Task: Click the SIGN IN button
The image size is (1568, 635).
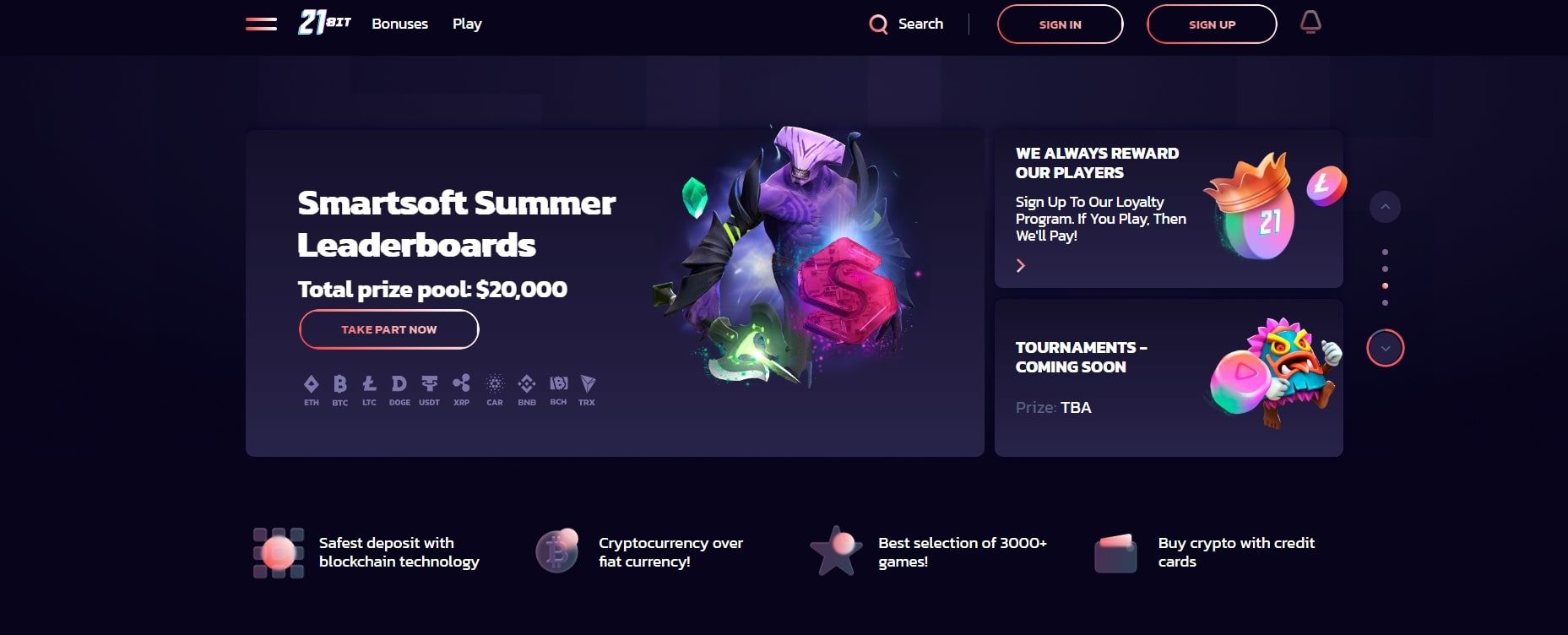Action: tap(1060, 24)
